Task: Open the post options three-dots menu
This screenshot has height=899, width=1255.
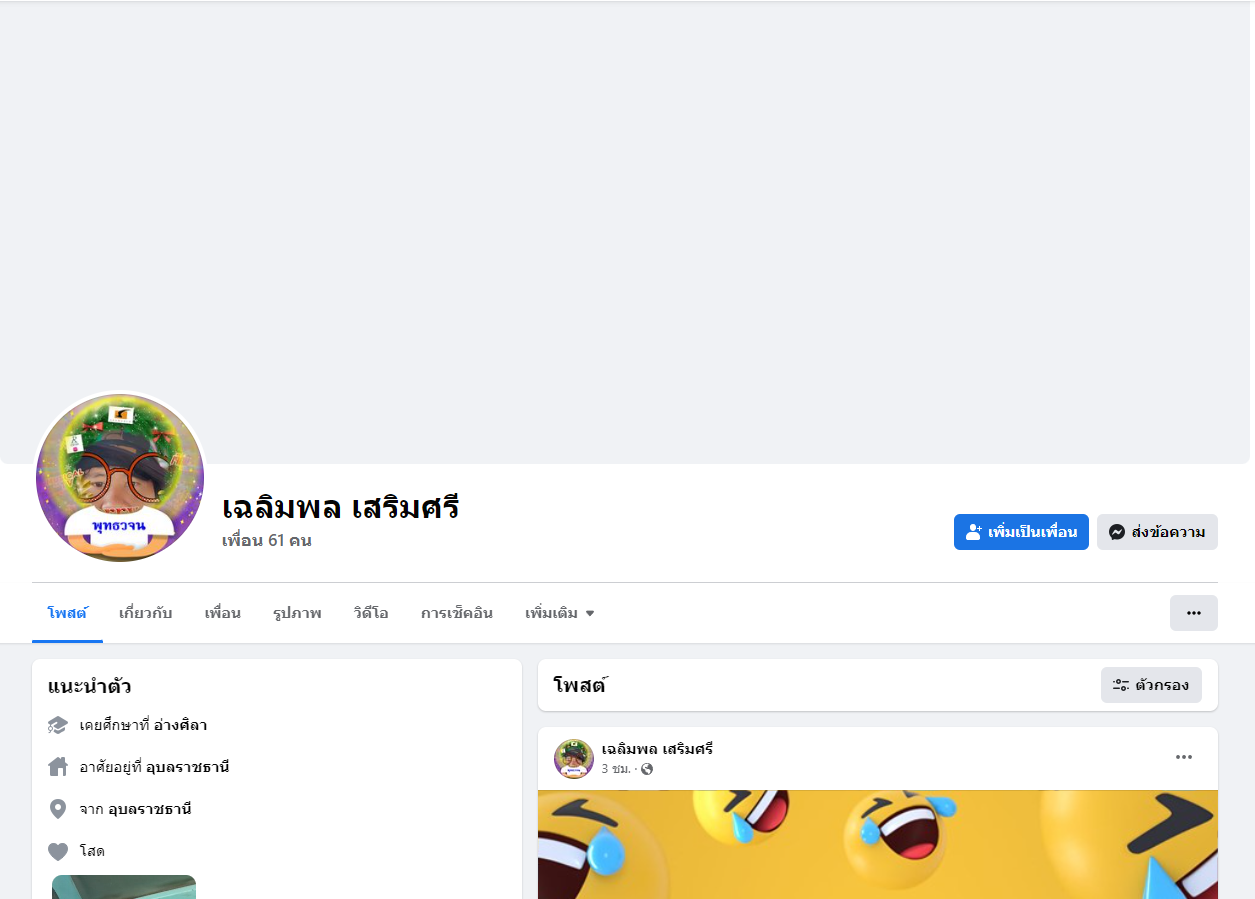Action: [1184, 757]
